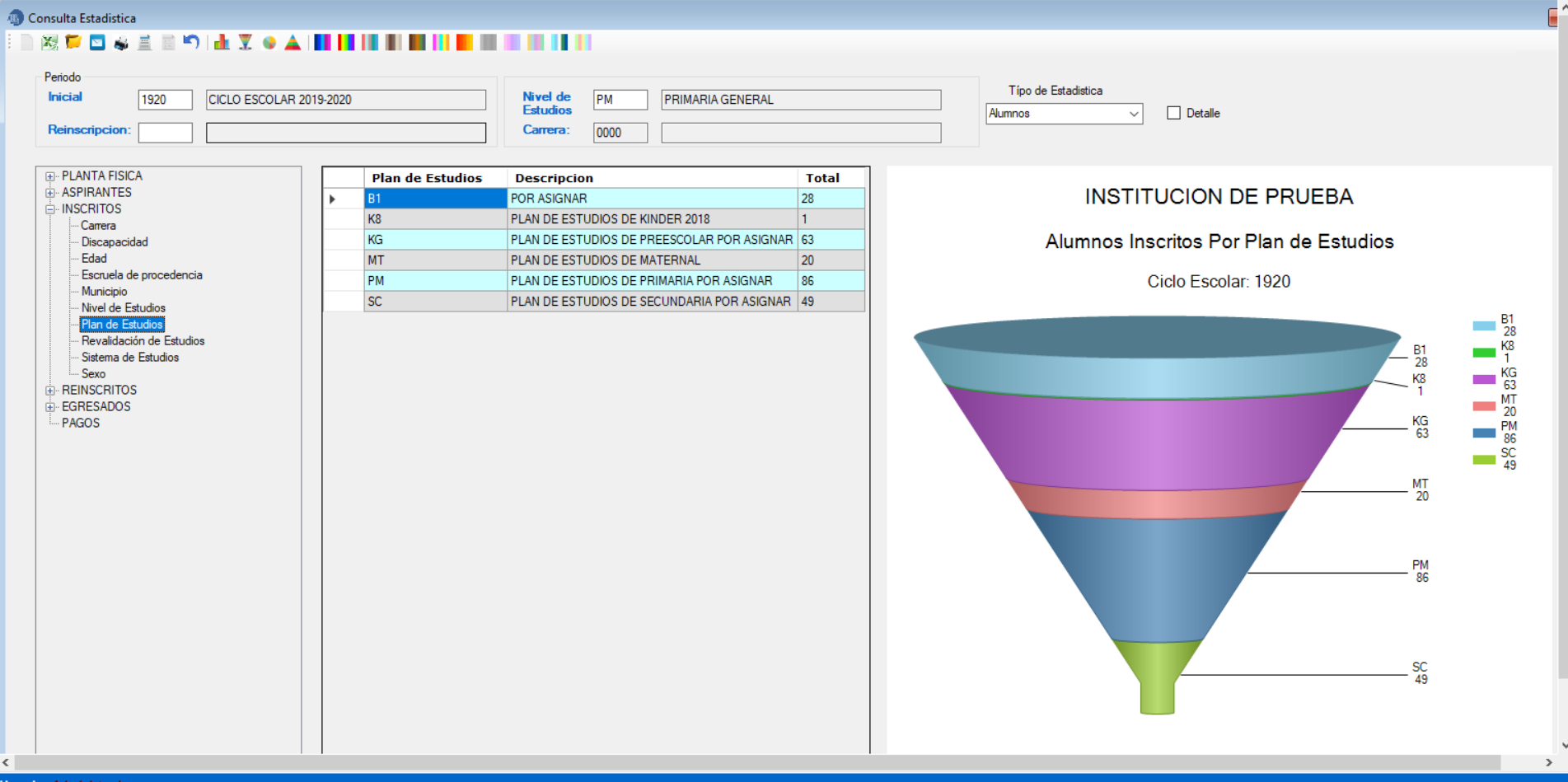This screenshot has height=782, width=1568.
Task: Click the Excel export icon
Action: click(x=49, y=43)
